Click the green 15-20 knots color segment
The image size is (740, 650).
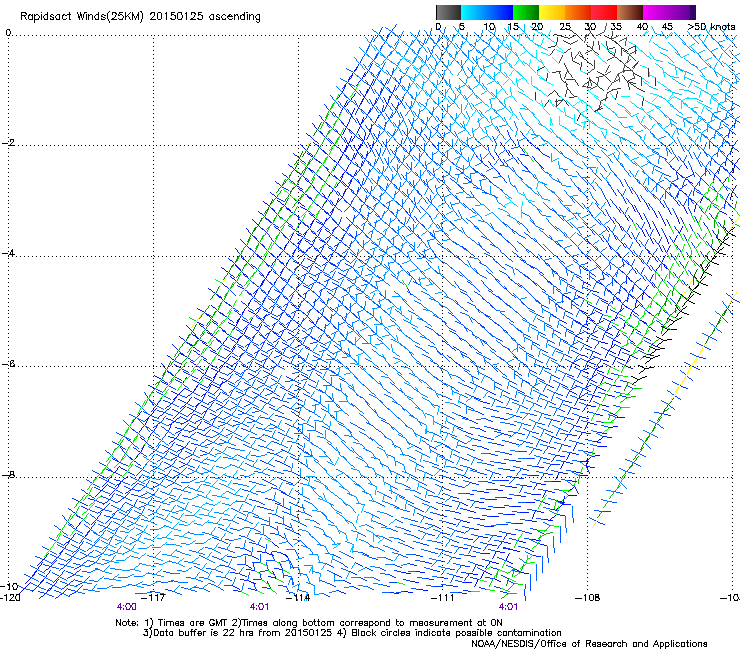coord(526,12)
